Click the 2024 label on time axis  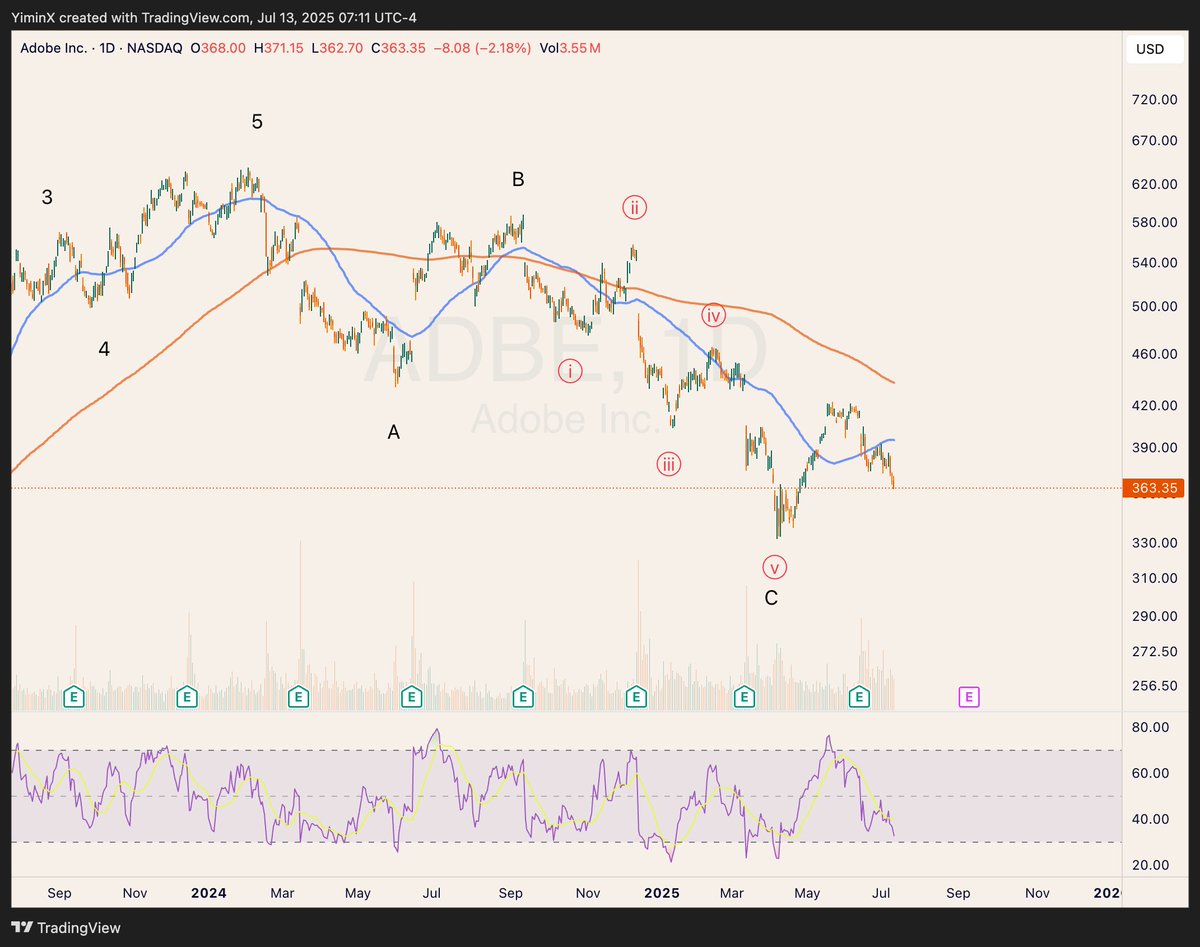(x=209, y=892)
